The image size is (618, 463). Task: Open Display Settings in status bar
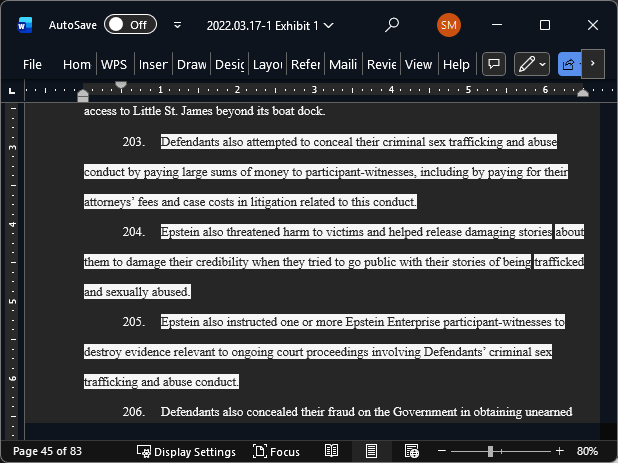(x=186, y=451)
